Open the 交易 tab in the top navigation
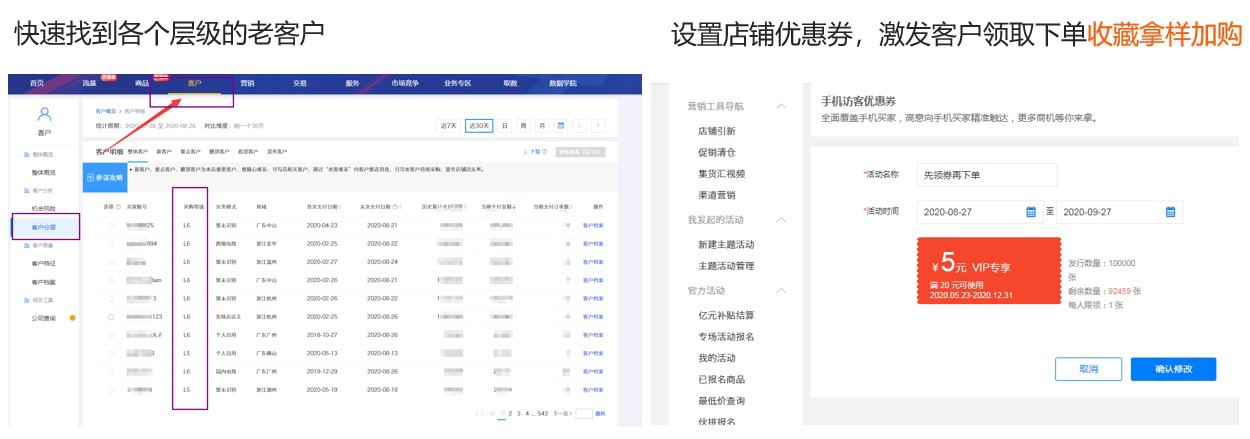1250x439 pixels. (299, 83)
